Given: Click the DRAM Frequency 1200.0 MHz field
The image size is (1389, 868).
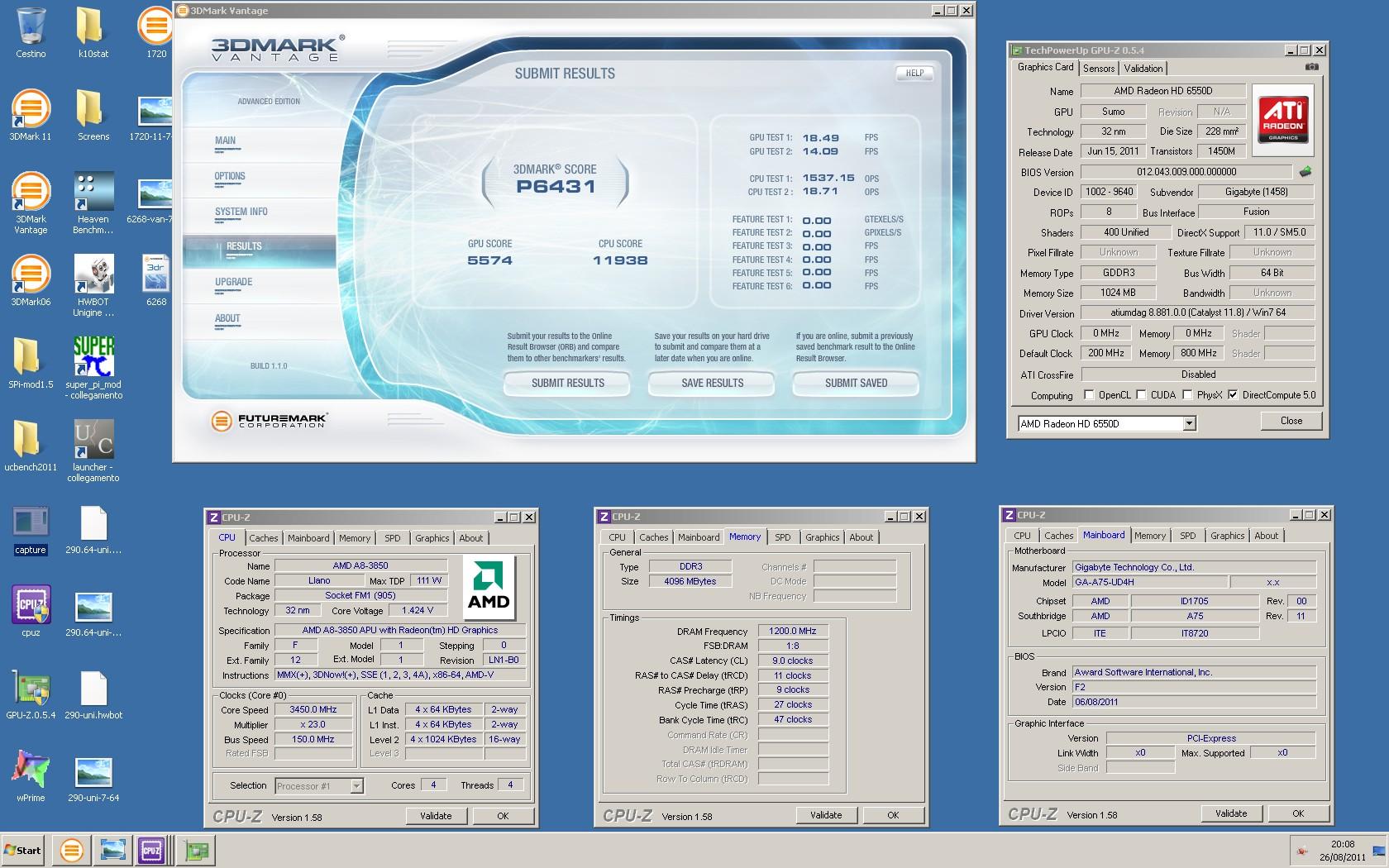Looking at the screenshot, I should click(x=793, y=631).
